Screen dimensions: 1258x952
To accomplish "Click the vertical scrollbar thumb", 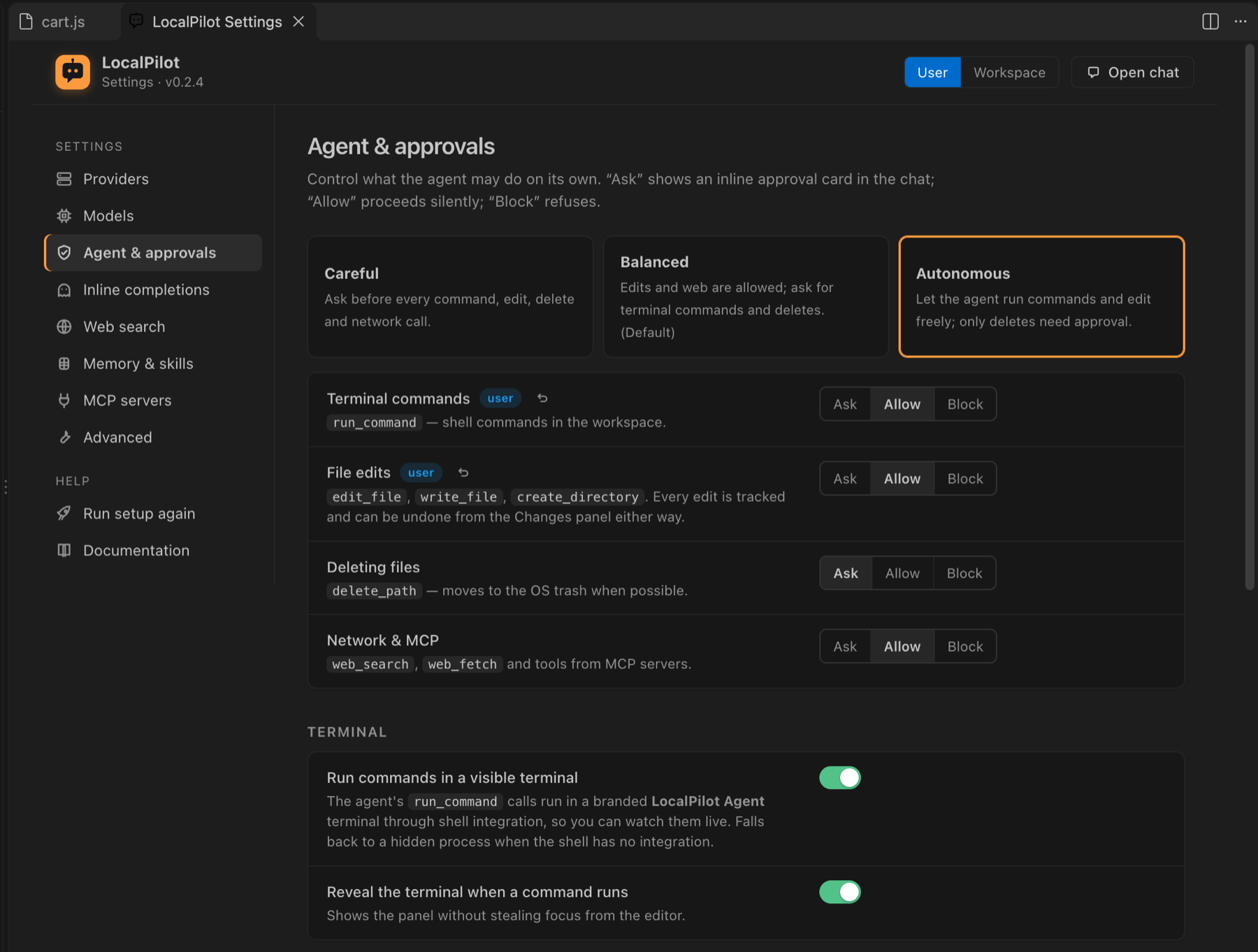I will click(x=1250, y=318).
